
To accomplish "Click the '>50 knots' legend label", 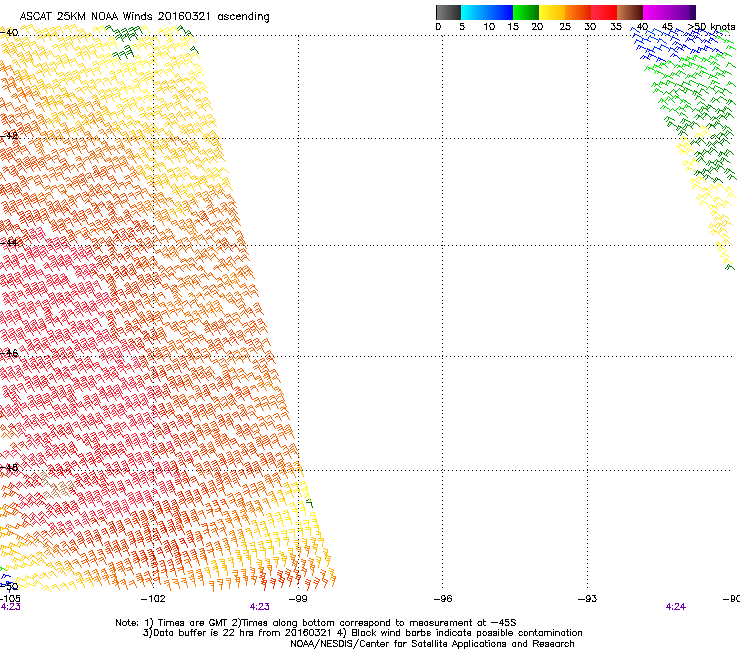I will tap(711, 27).
